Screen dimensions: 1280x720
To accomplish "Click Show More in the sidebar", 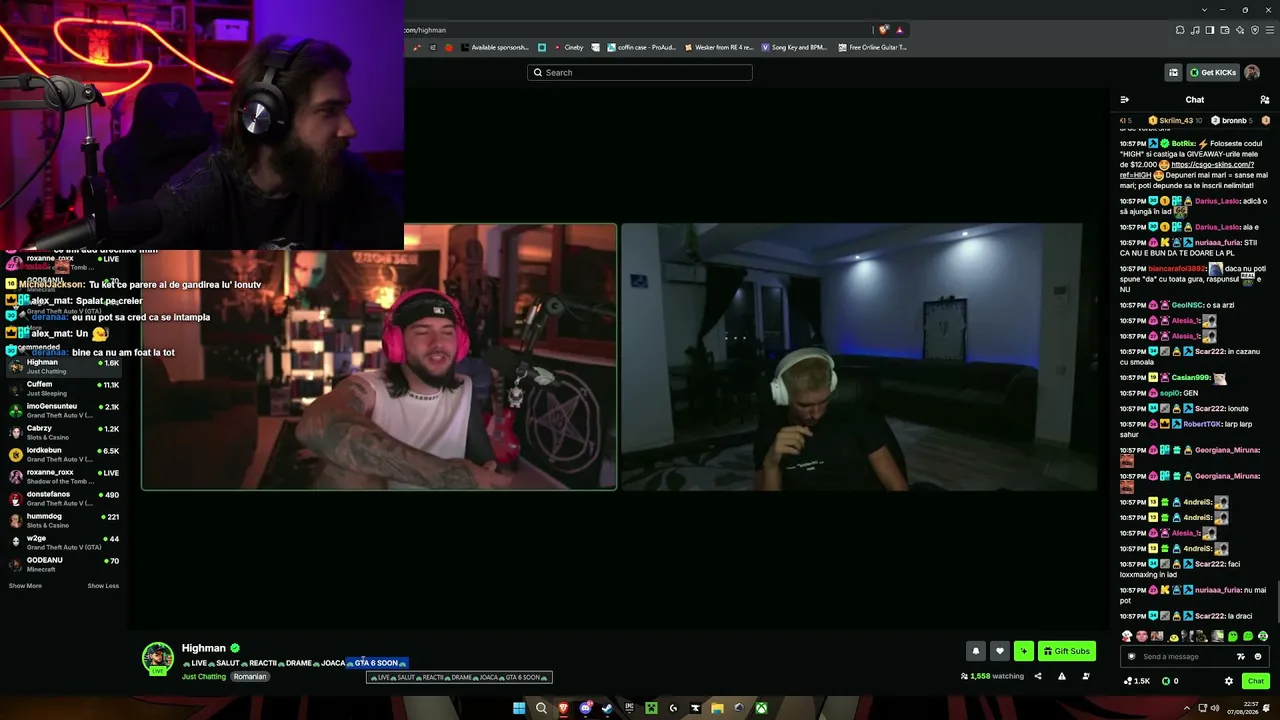I will pos(25,586).
